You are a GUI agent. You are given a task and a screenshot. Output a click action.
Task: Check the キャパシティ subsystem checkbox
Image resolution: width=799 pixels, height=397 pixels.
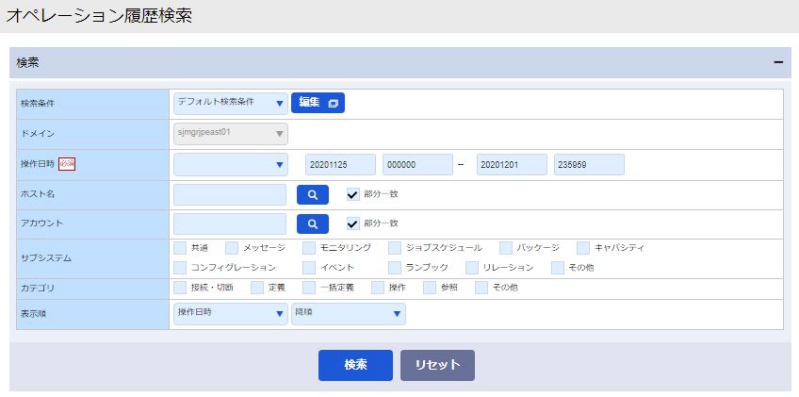point(583,248)
